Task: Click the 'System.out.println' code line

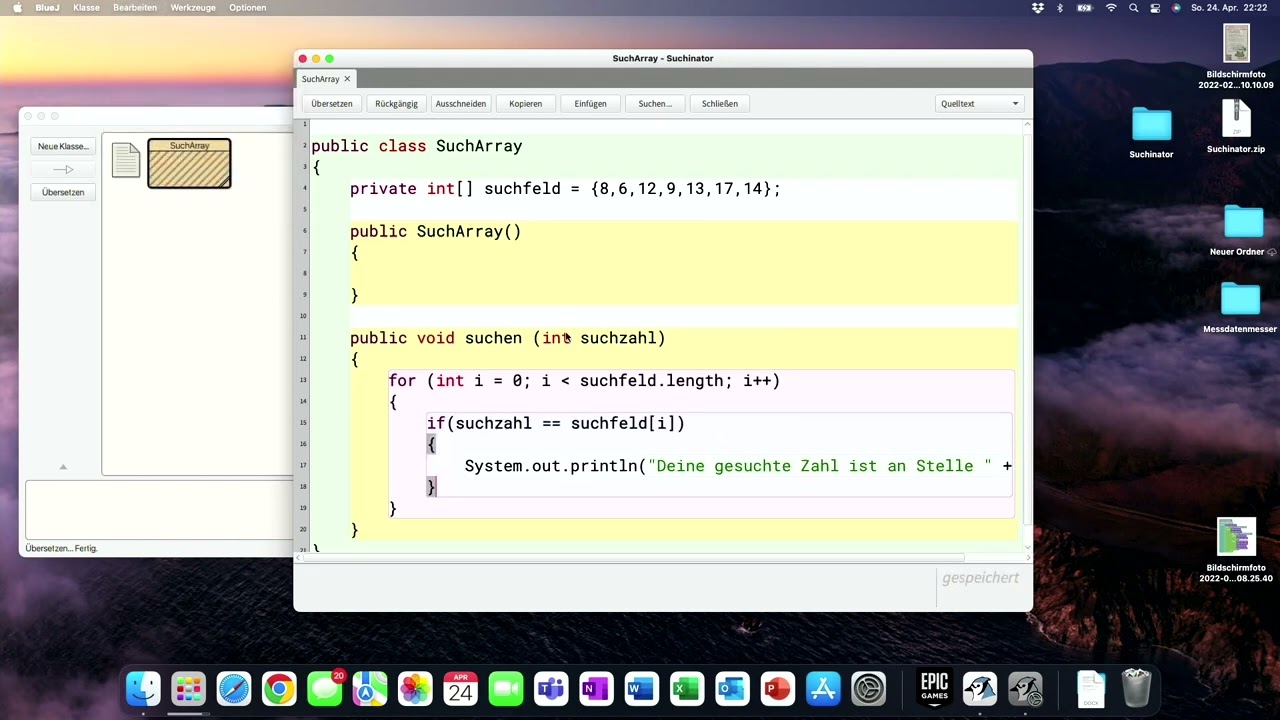Action: pyautogui.click(x=738, y=466)
